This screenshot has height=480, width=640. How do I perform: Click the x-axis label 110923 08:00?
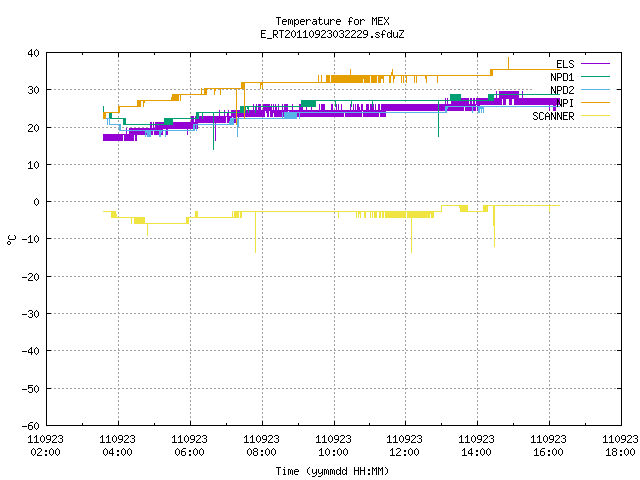[261, 446]
